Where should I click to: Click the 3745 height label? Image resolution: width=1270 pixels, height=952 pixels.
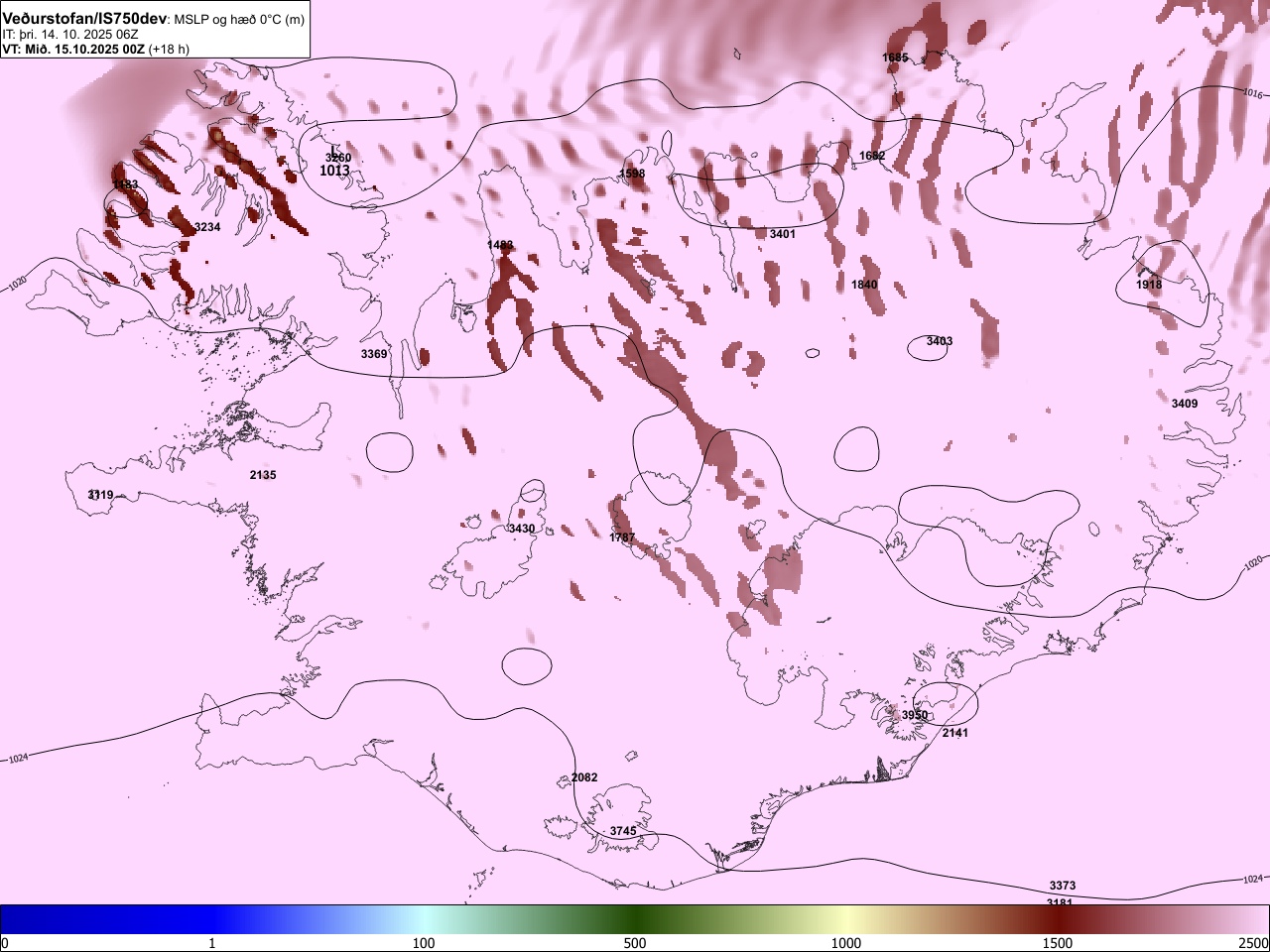(623, 831)
